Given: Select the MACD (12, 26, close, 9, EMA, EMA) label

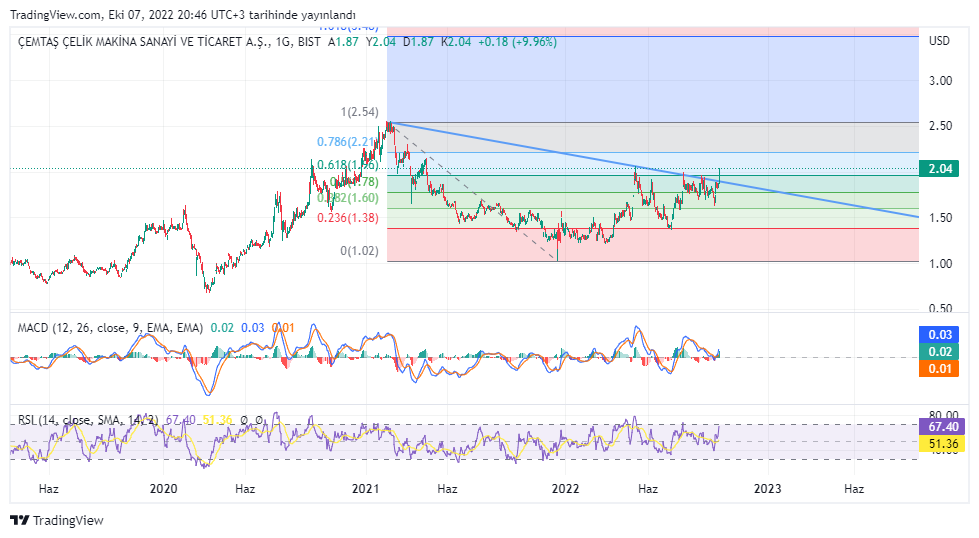Looking at the screenshot, I should pyautogui.click(x=110, y=328).
